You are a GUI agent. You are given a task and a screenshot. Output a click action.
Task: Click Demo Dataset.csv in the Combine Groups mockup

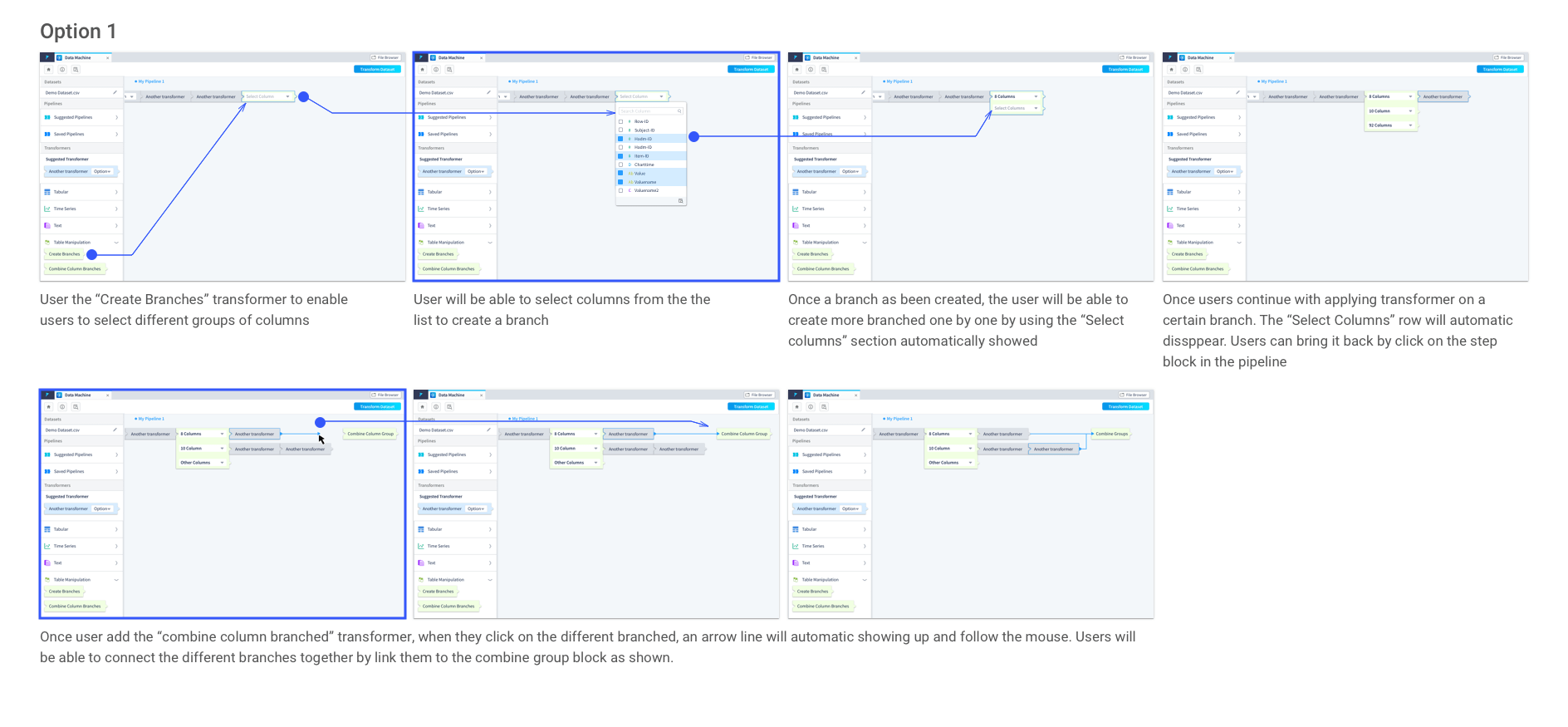811,430
